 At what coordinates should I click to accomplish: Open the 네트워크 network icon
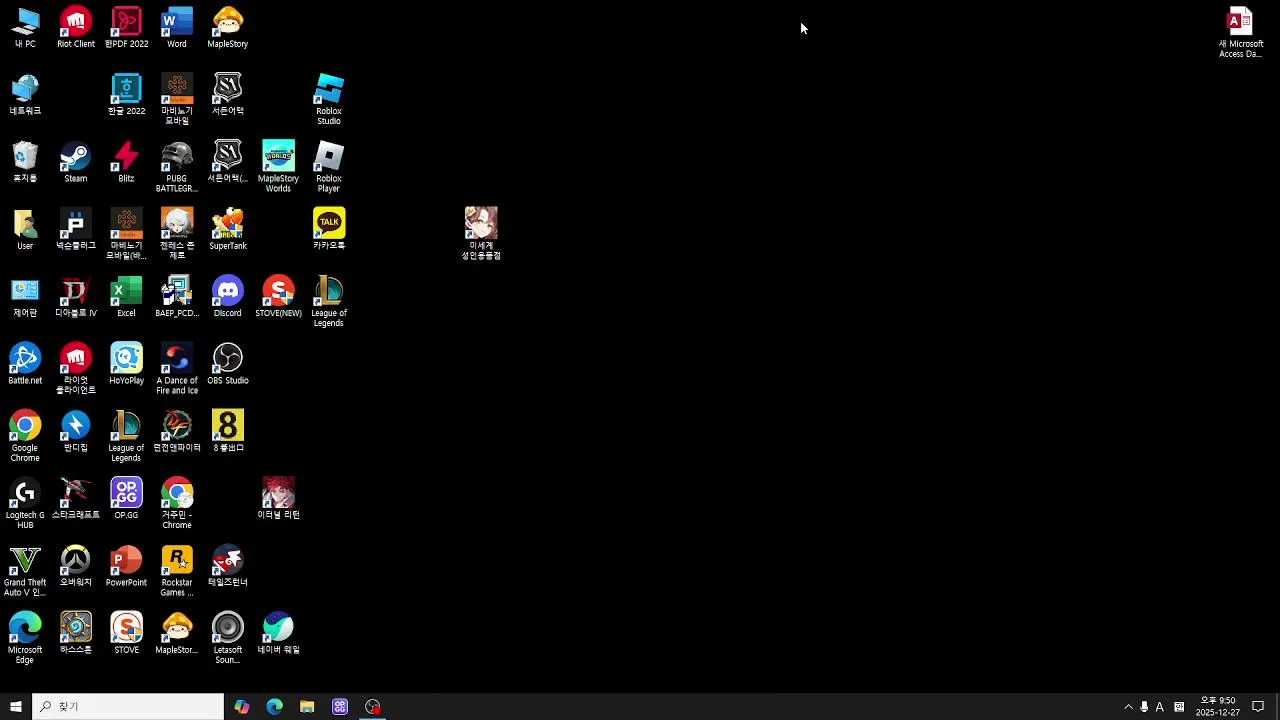coord(25,95)
